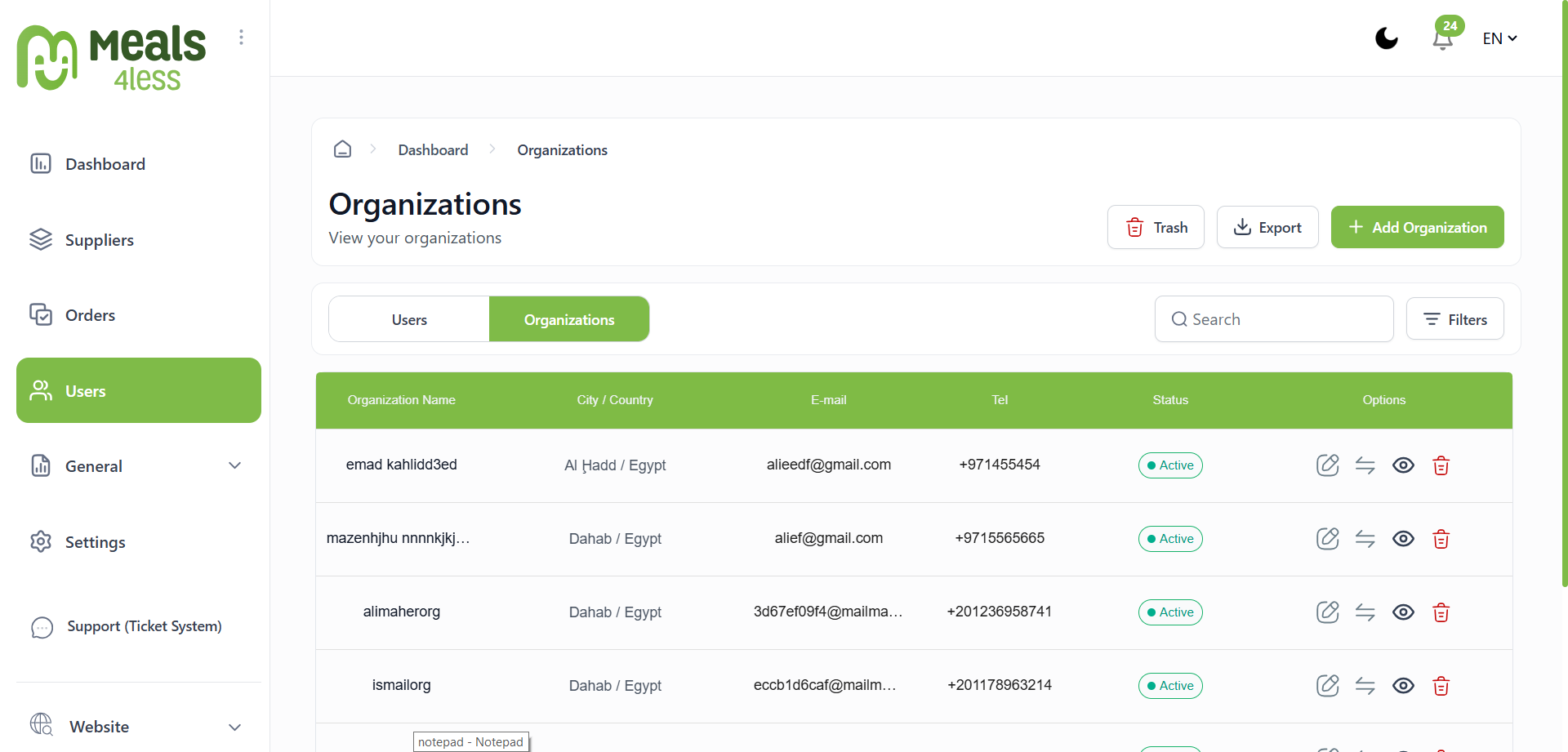
Task: Edit the alimaherorg organization
Action: 1328,612
